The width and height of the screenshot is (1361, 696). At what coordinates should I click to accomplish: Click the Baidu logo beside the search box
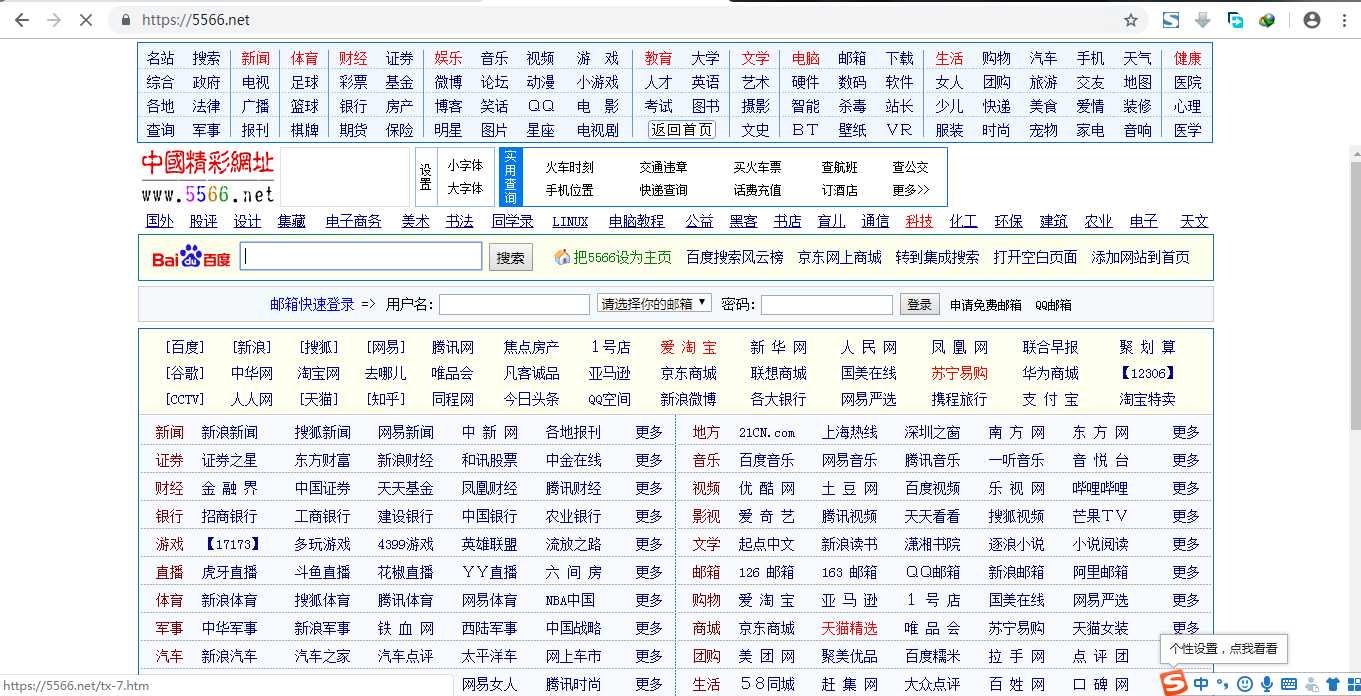pos(191,257)
